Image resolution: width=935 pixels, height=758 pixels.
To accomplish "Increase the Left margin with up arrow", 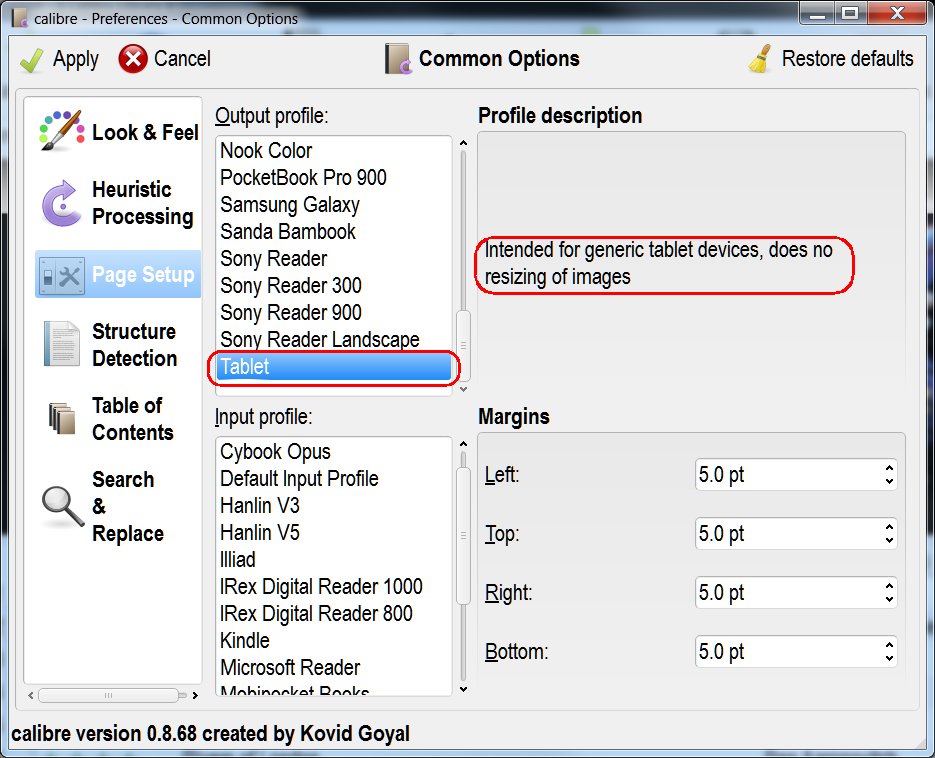I will point(889,468).
